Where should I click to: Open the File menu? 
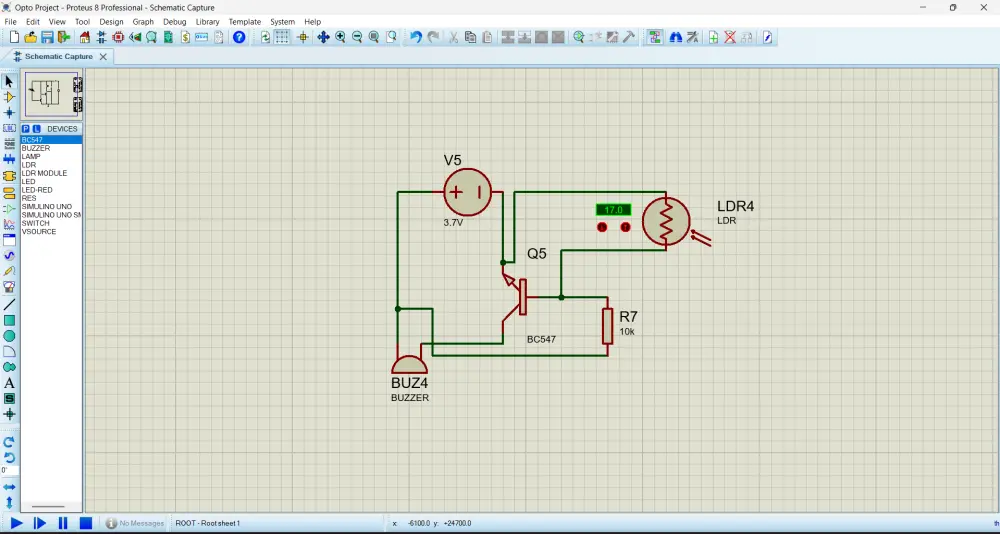pyautogui.click(x=10, y=22)
